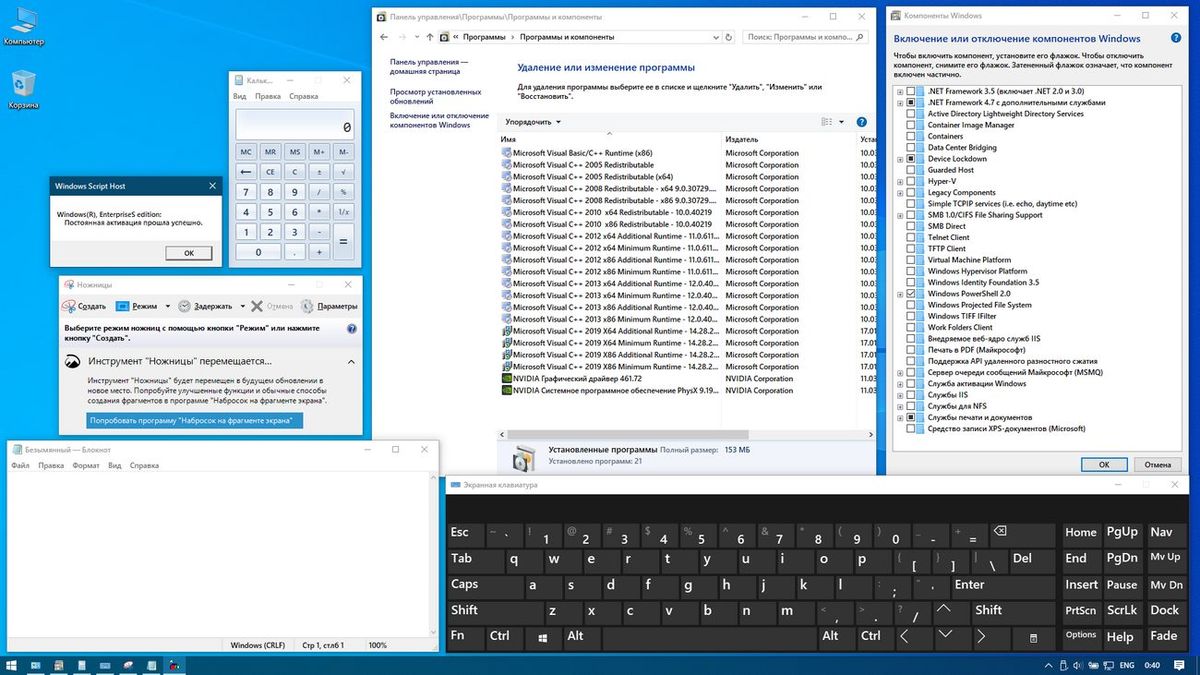This screenshot has height=675, width=1200.
Task: Open Файл menu in Блокнот
Action: coord(20,466)
